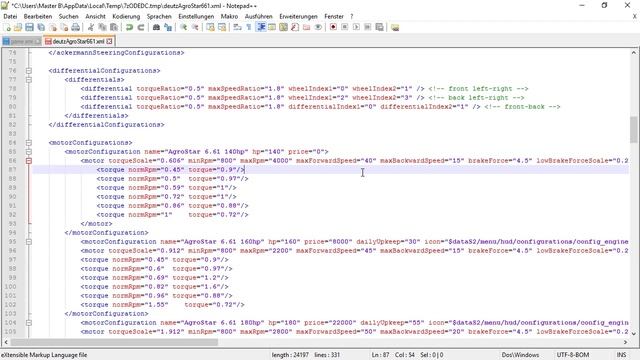Viewport: 640px width, 360px height.
Task: Toggle word wrap in toolbar
Action: pyautogui.click(x=238, y=27)
